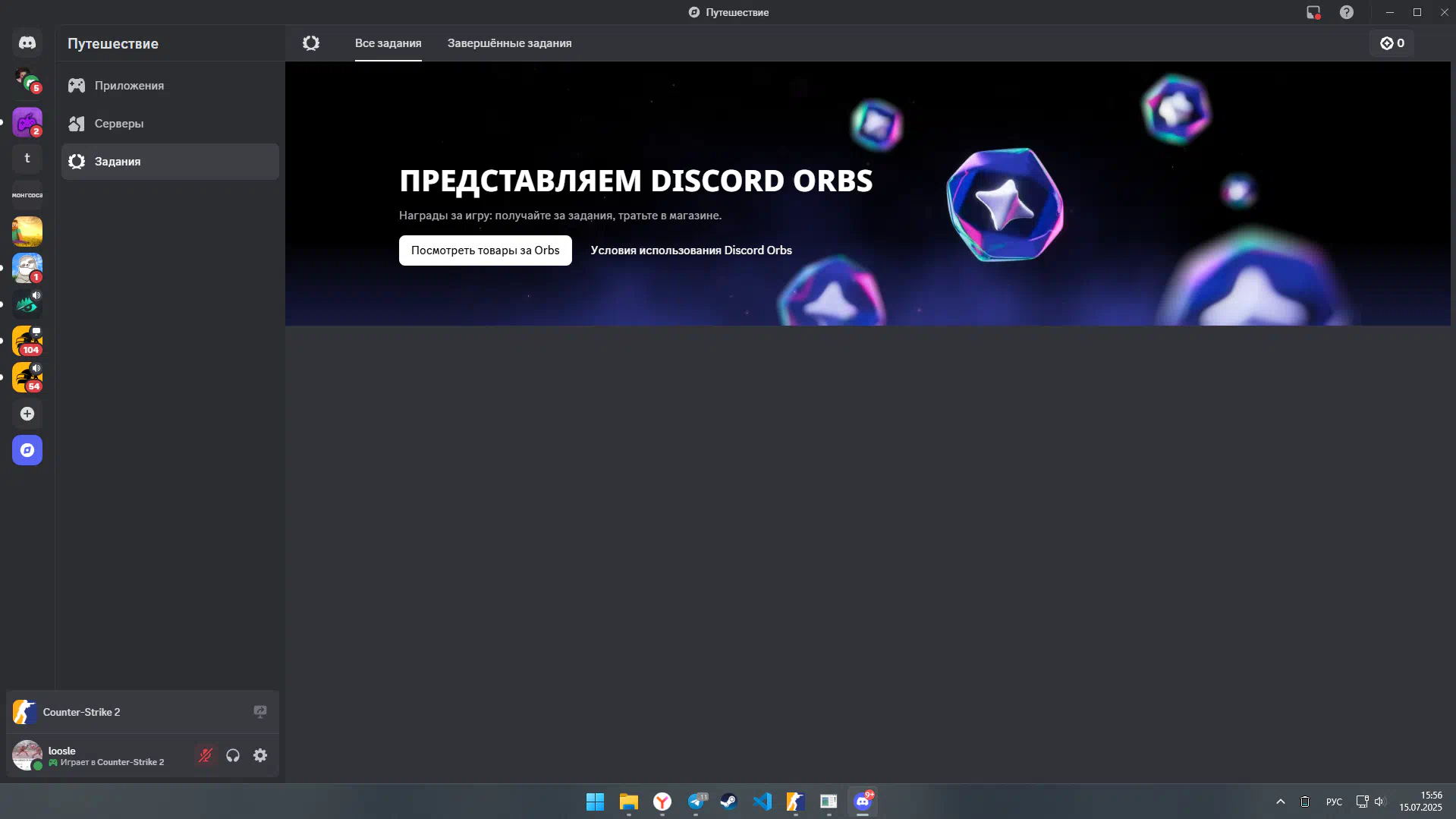
Task: Open the loosle user profile avatar
Action: (x=27, y=755)
